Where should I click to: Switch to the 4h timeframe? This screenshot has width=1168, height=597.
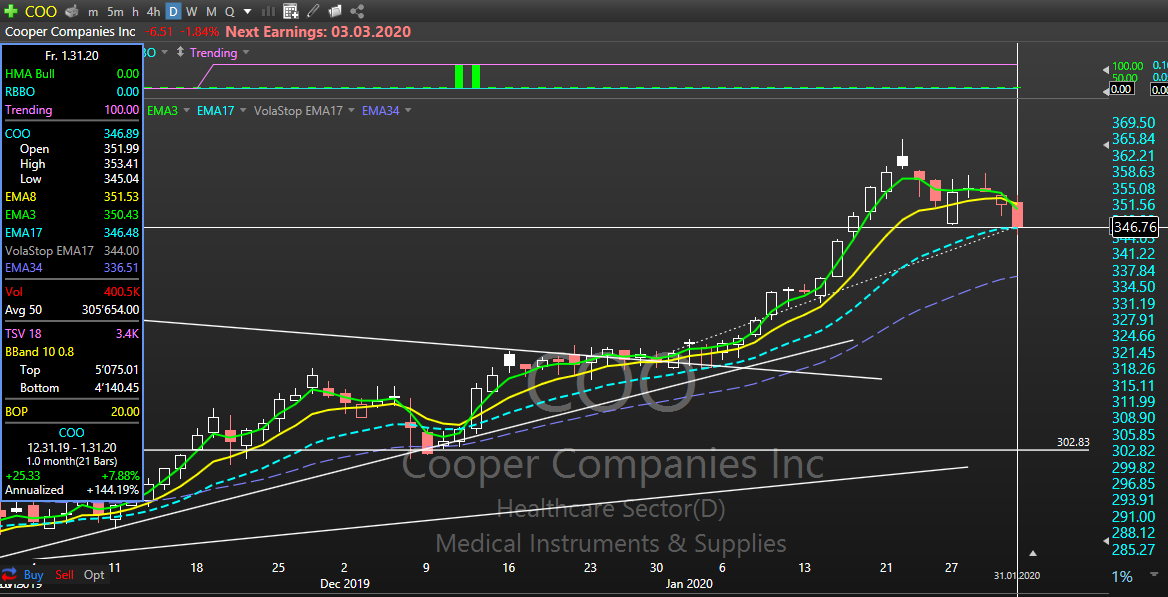[x=152, y=12]
